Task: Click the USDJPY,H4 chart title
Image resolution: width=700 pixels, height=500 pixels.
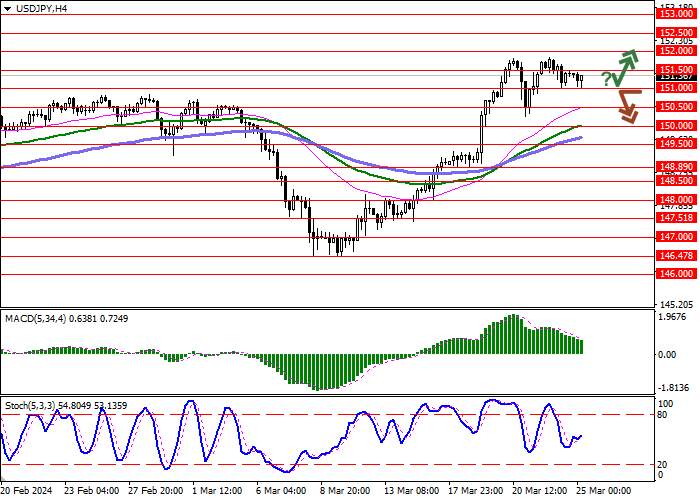Action: click(41, 8)
